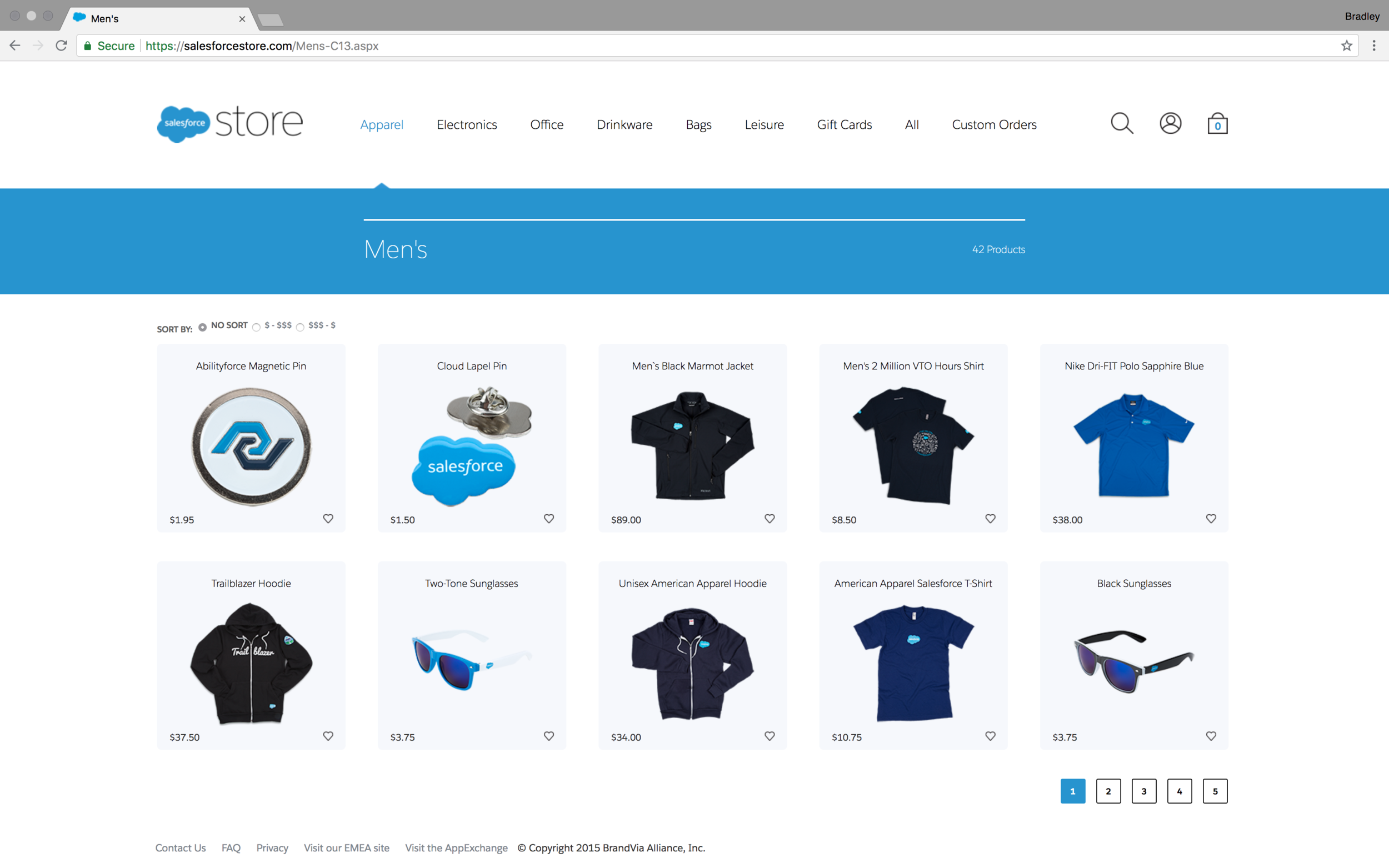Screen dimensions: 1389x868
Task: Open Black Sunglasses product image
Action: click(x=1134, y=661)
